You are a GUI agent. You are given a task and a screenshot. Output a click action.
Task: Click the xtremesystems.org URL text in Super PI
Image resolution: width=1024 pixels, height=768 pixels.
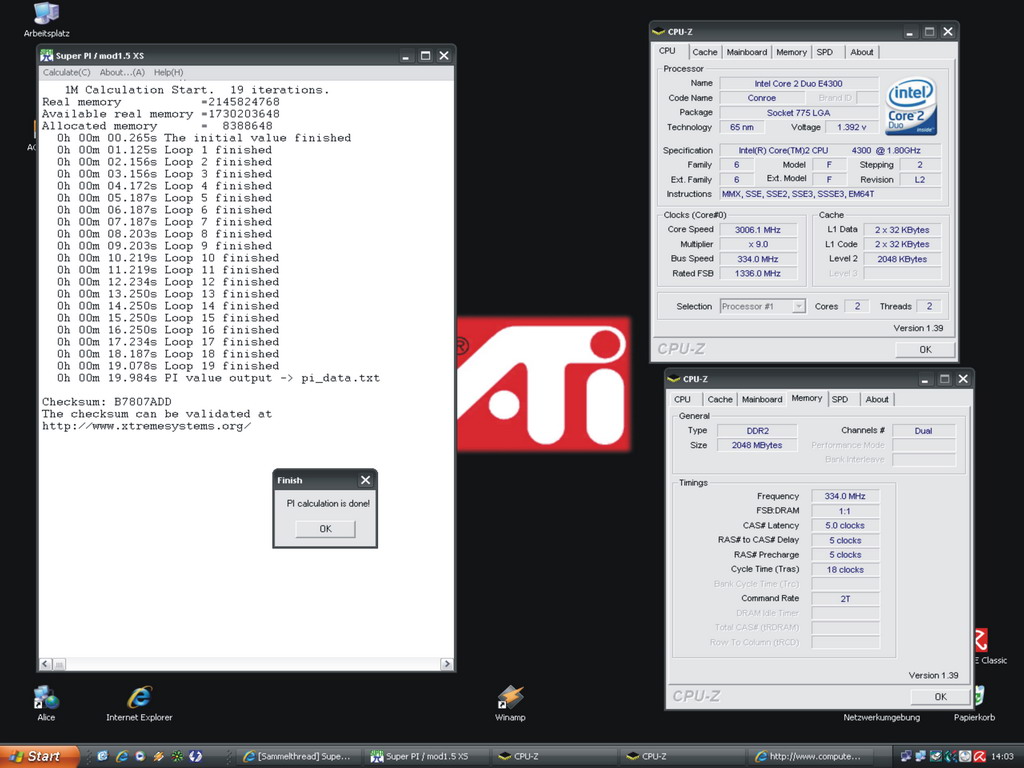pyautogui.click(x=146, y=426)
